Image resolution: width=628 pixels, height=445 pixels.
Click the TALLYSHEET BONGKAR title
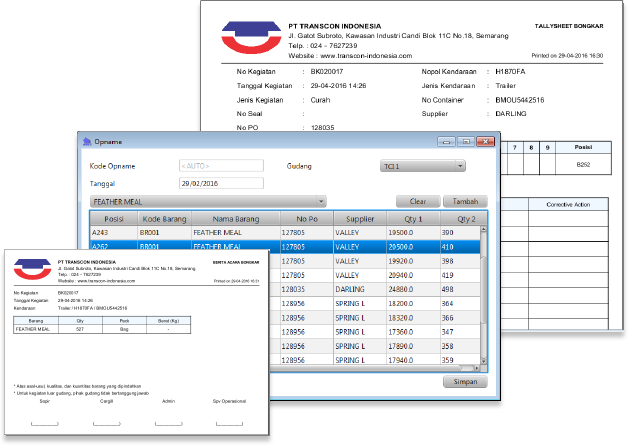coord(569,26)
